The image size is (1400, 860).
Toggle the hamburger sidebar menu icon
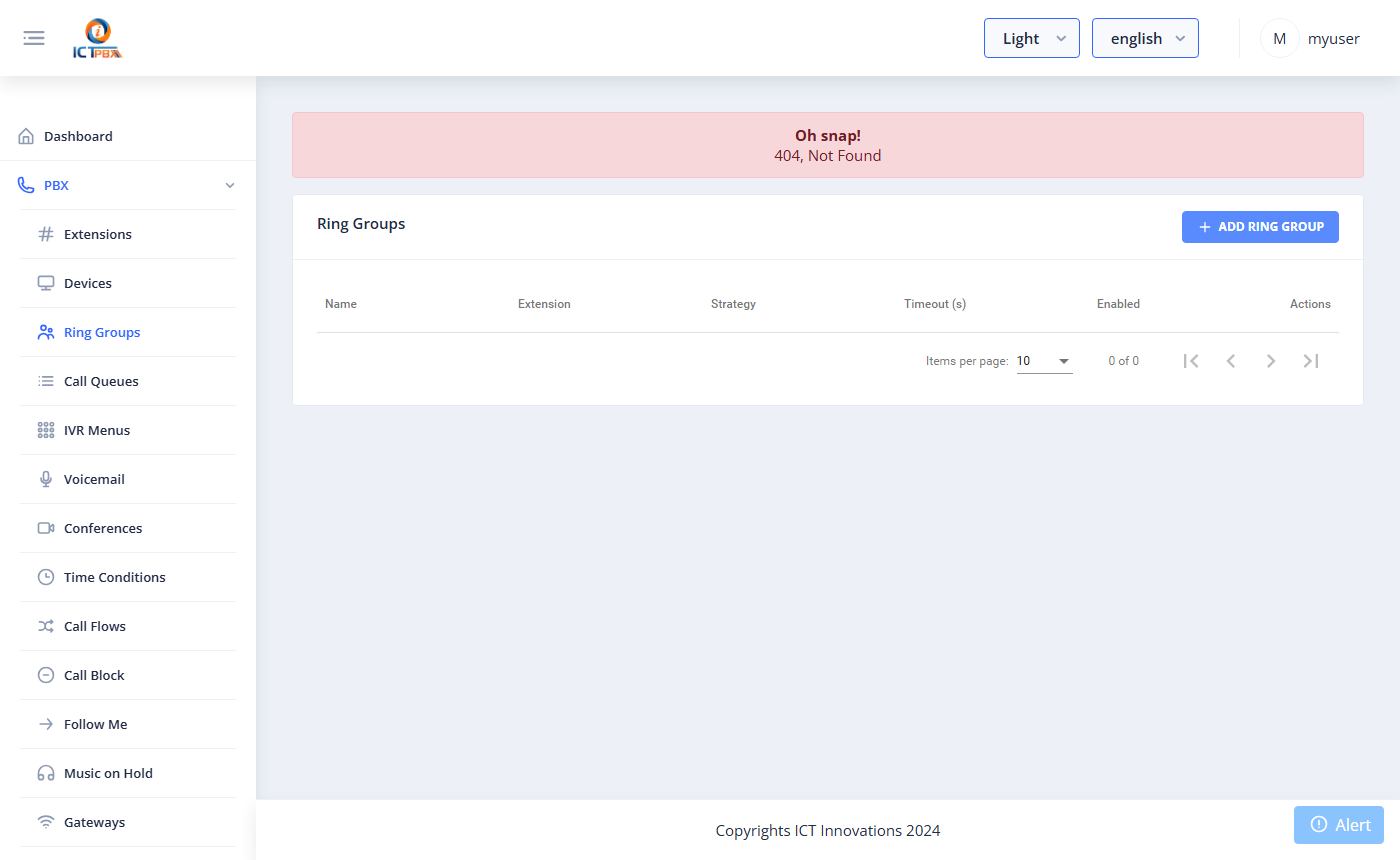click(34, 38)
